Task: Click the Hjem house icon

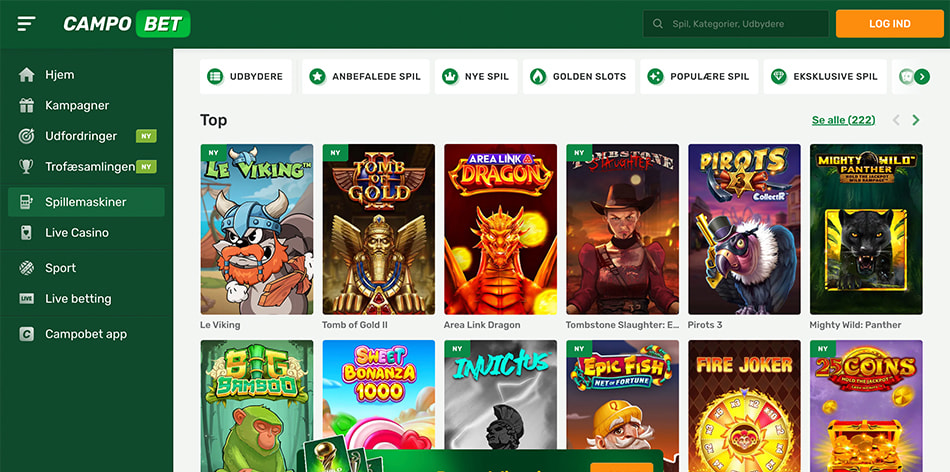Action: click(x=27, y=75)
